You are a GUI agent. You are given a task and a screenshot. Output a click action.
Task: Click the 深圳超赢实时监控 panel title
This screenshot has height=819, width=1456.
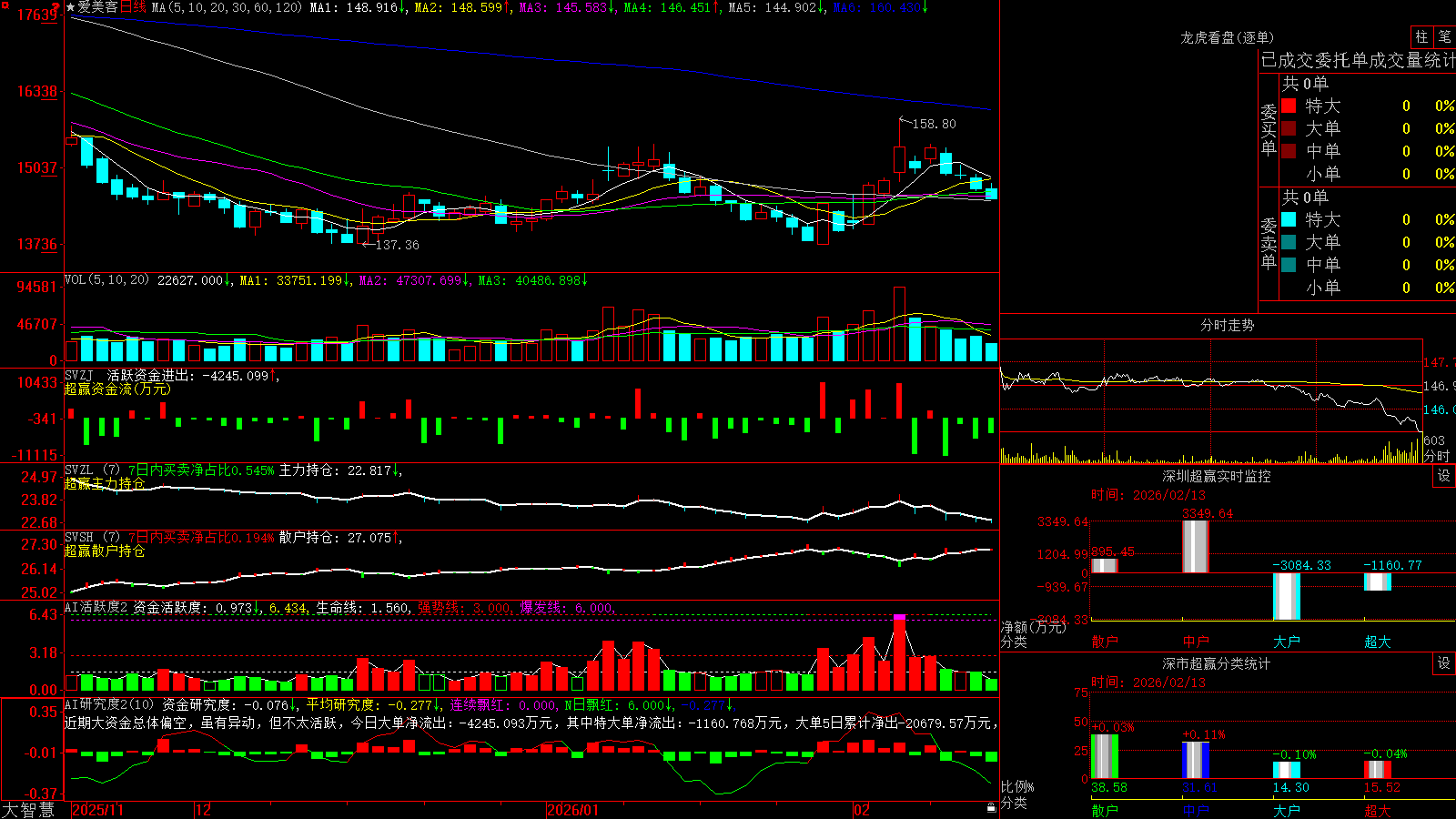(x=1217, y=476)
